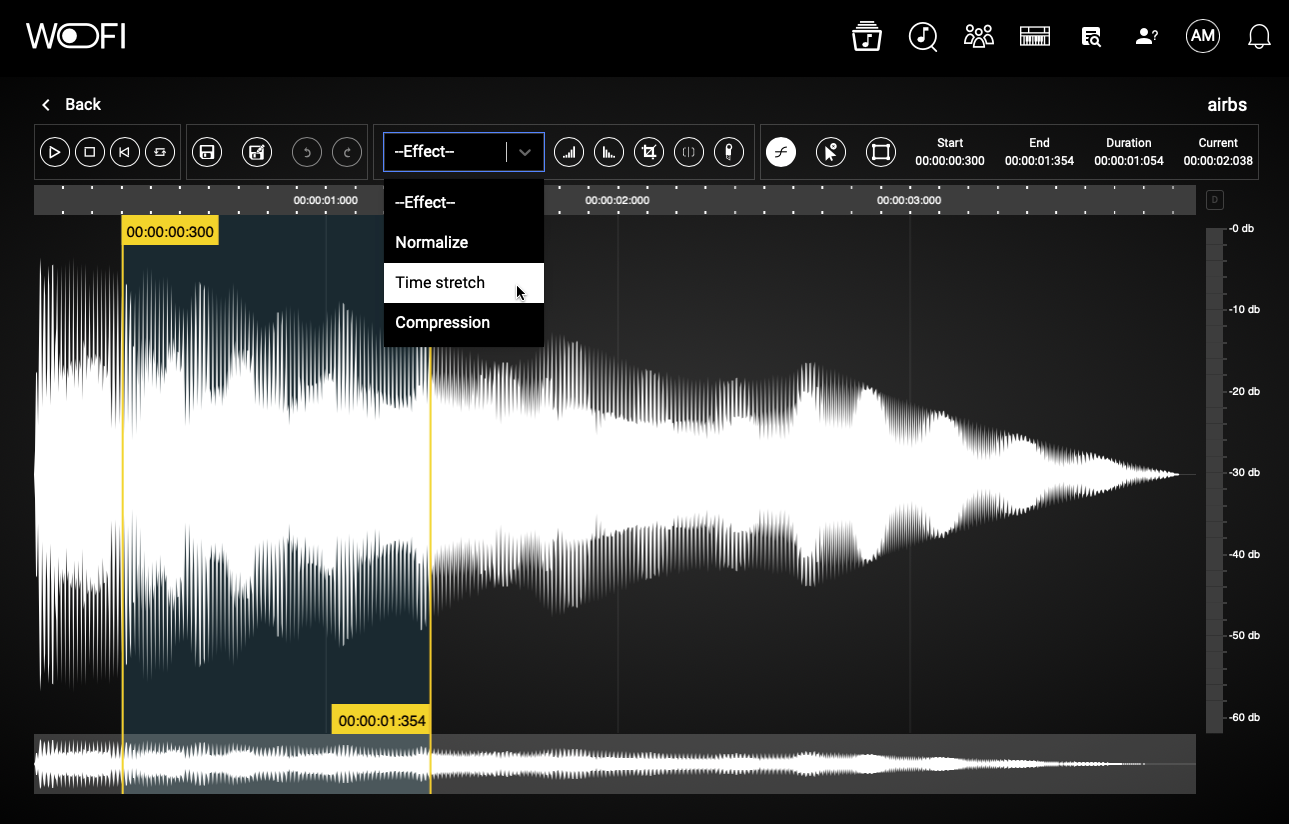
Task: Click the save-as edit icon
Action: tap(257, 152)
